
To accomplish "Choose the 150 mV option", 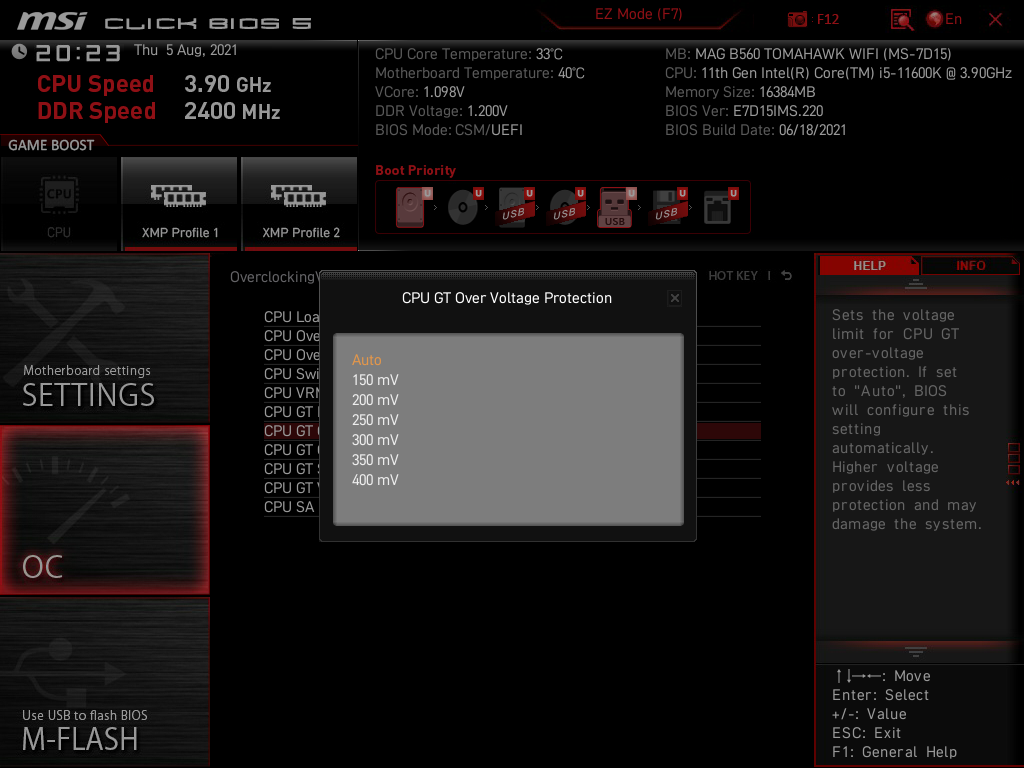I will (375, 380).
